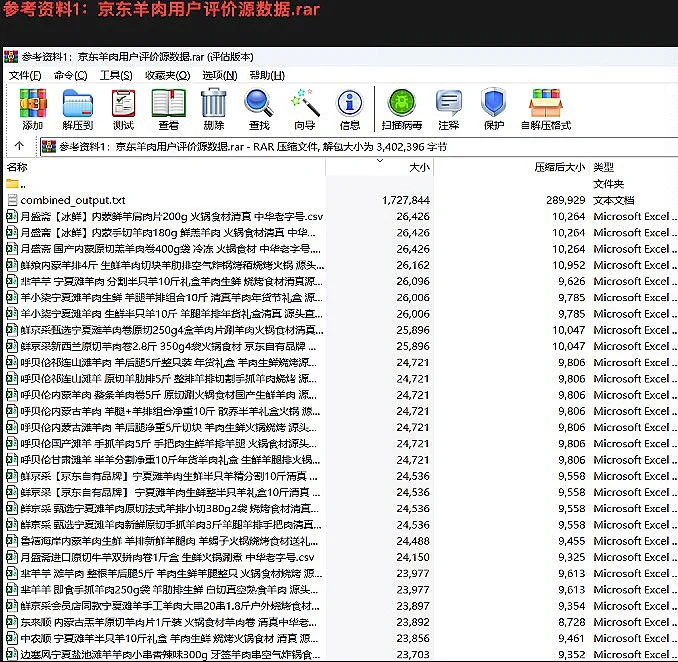
Task: Click the 测试 (Test) clipboard icon
Action: pyautogui.click(x=123, y=103)
